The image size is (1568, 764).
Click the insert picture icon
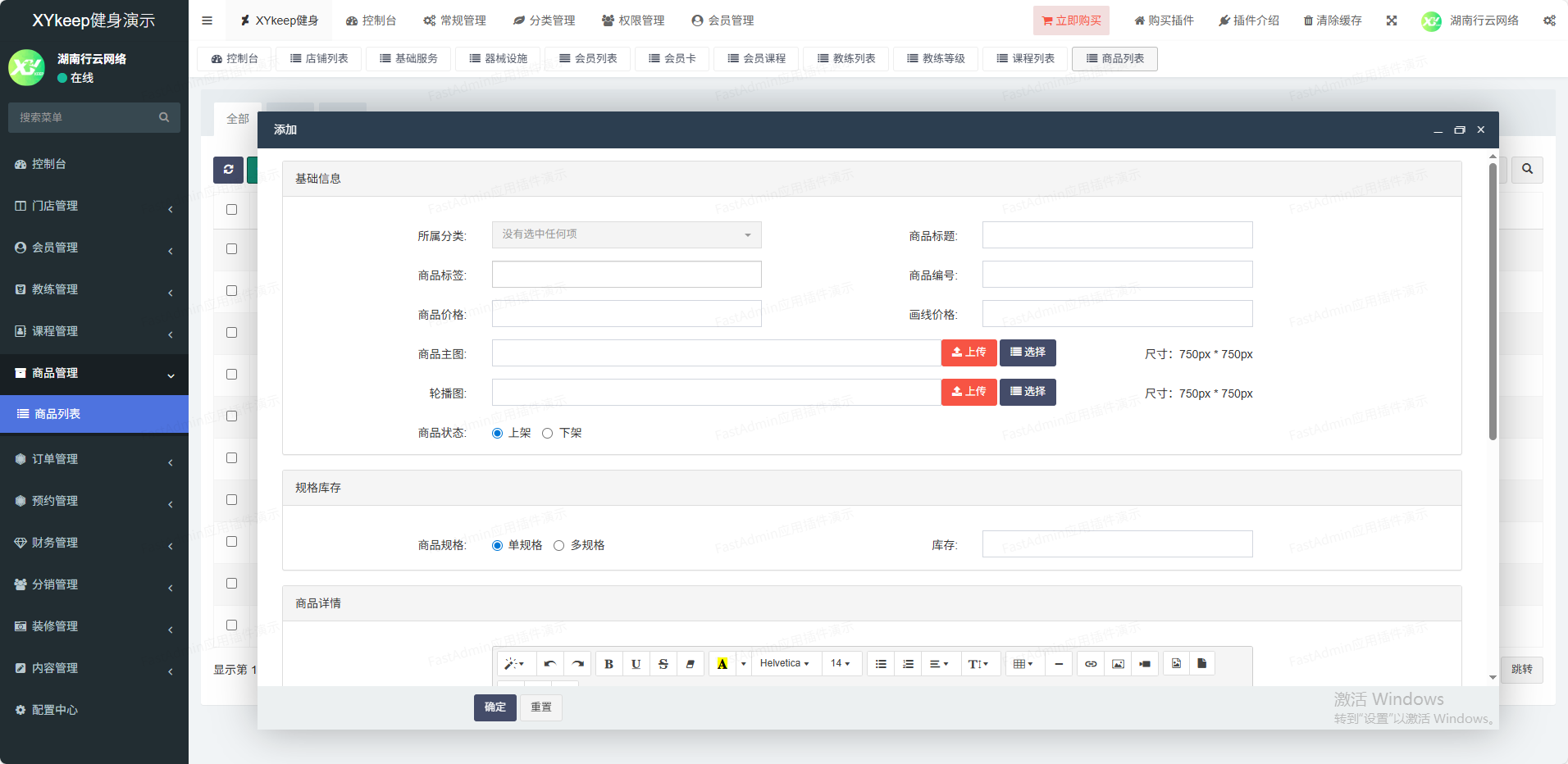[x=1118, y=664]
